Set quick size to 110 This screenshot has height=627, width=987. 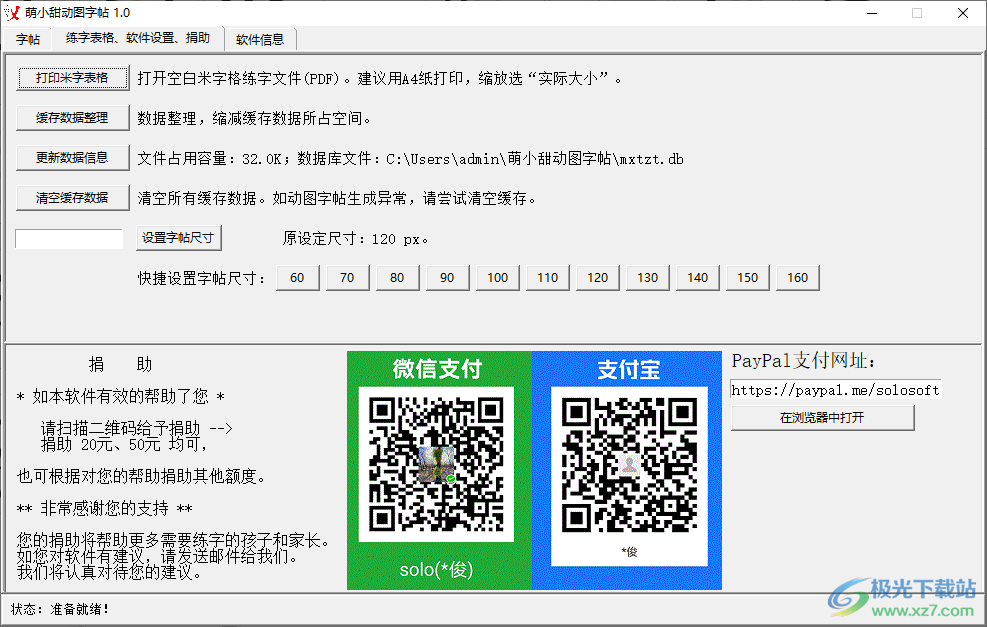[x=548, y=278]
